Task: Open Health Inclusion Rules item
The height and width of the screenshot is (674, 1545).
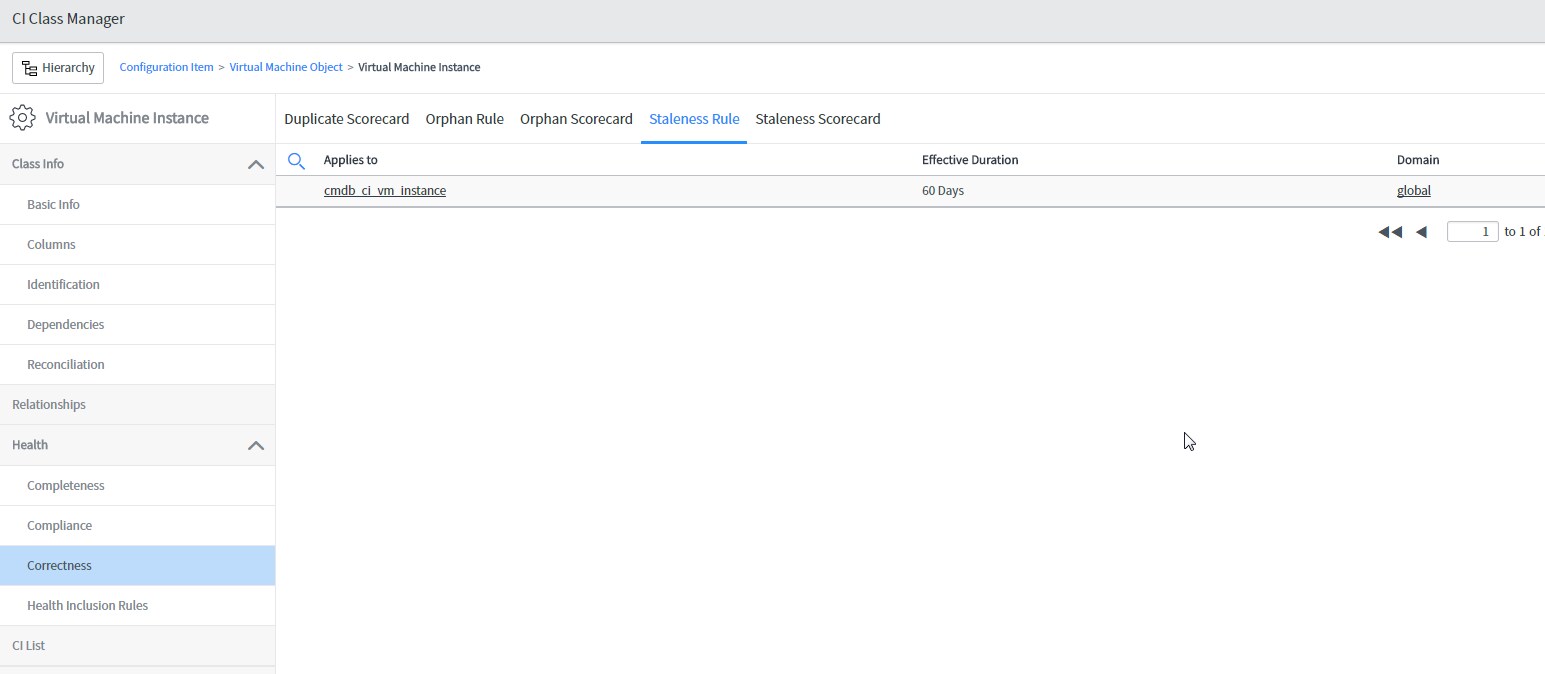Action: 87,605
